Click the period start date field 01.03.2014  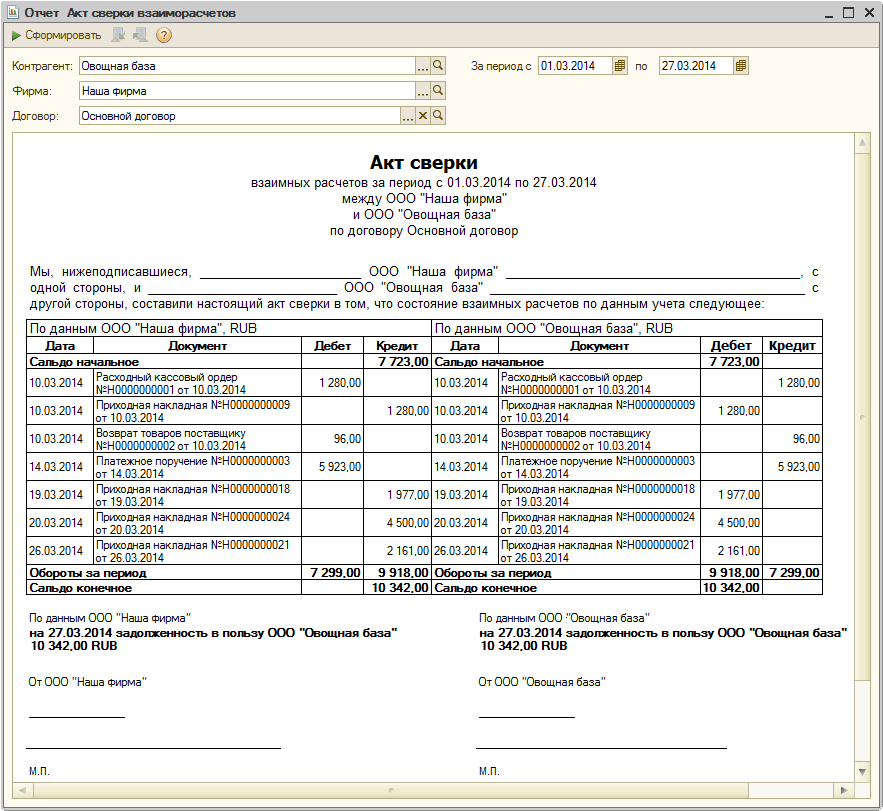575,66
